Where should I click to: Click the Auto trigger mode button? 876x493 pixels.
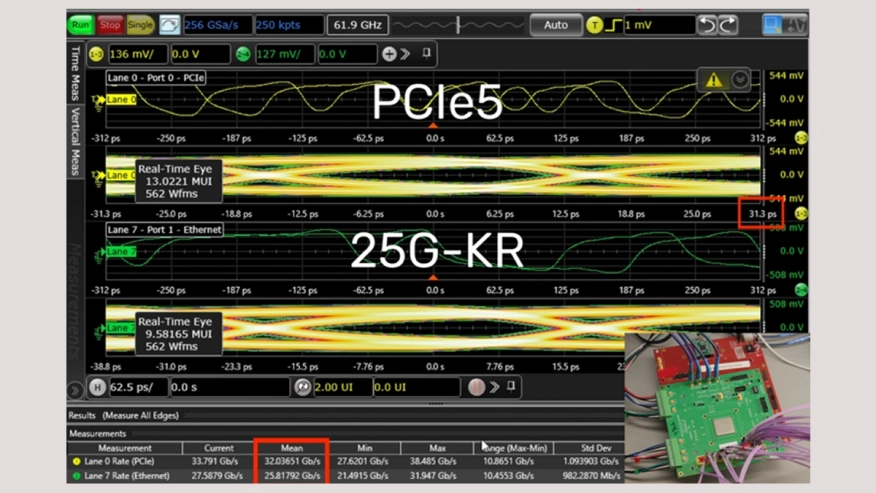[x=555, y=25]
